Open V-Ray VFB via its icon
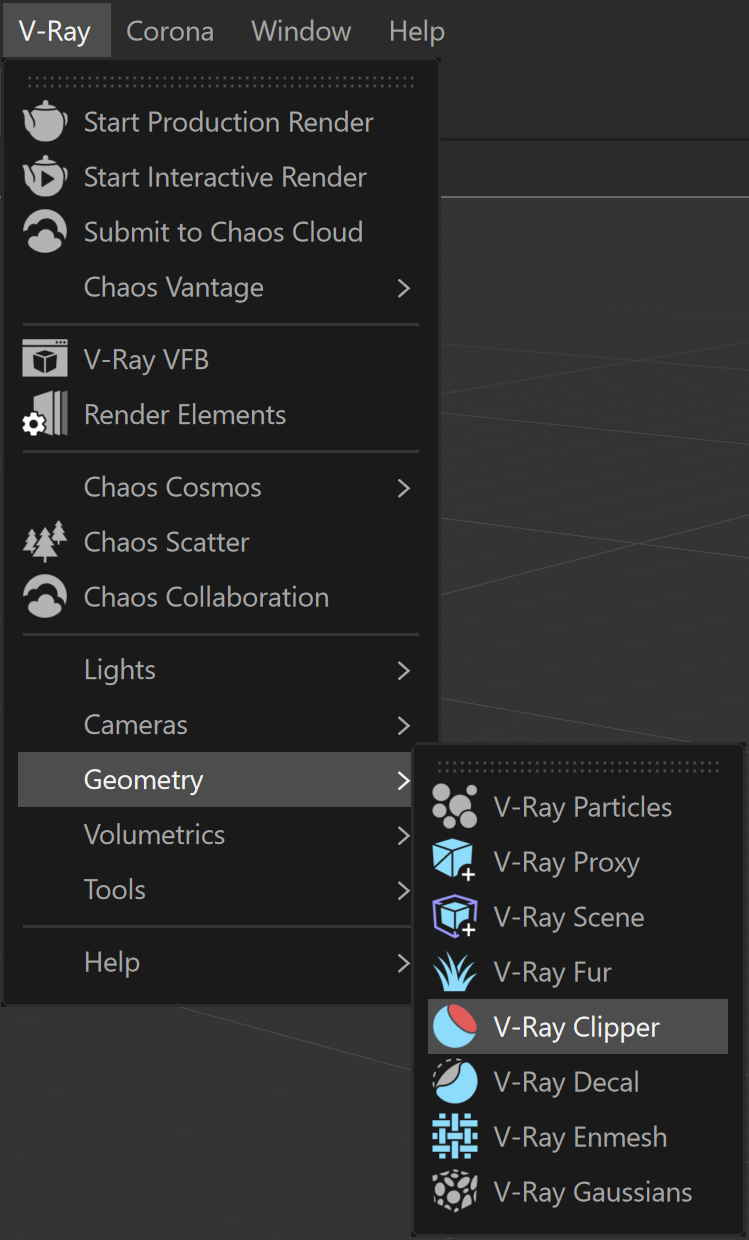 coord(45,359)
